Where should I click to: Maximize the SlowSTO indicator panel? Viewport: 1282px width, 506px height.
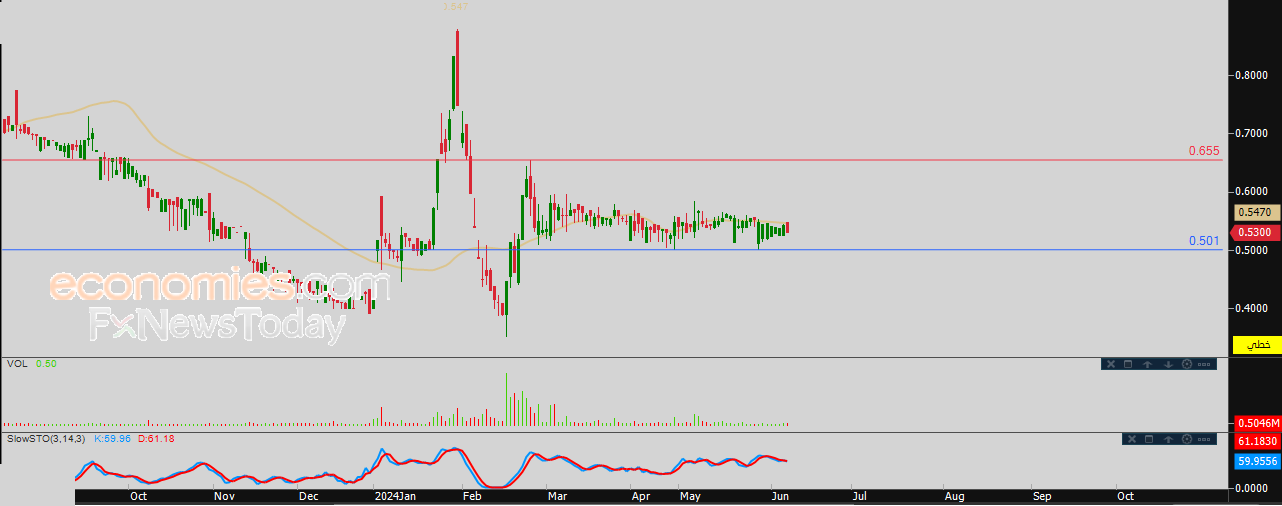click(1149, 439)
